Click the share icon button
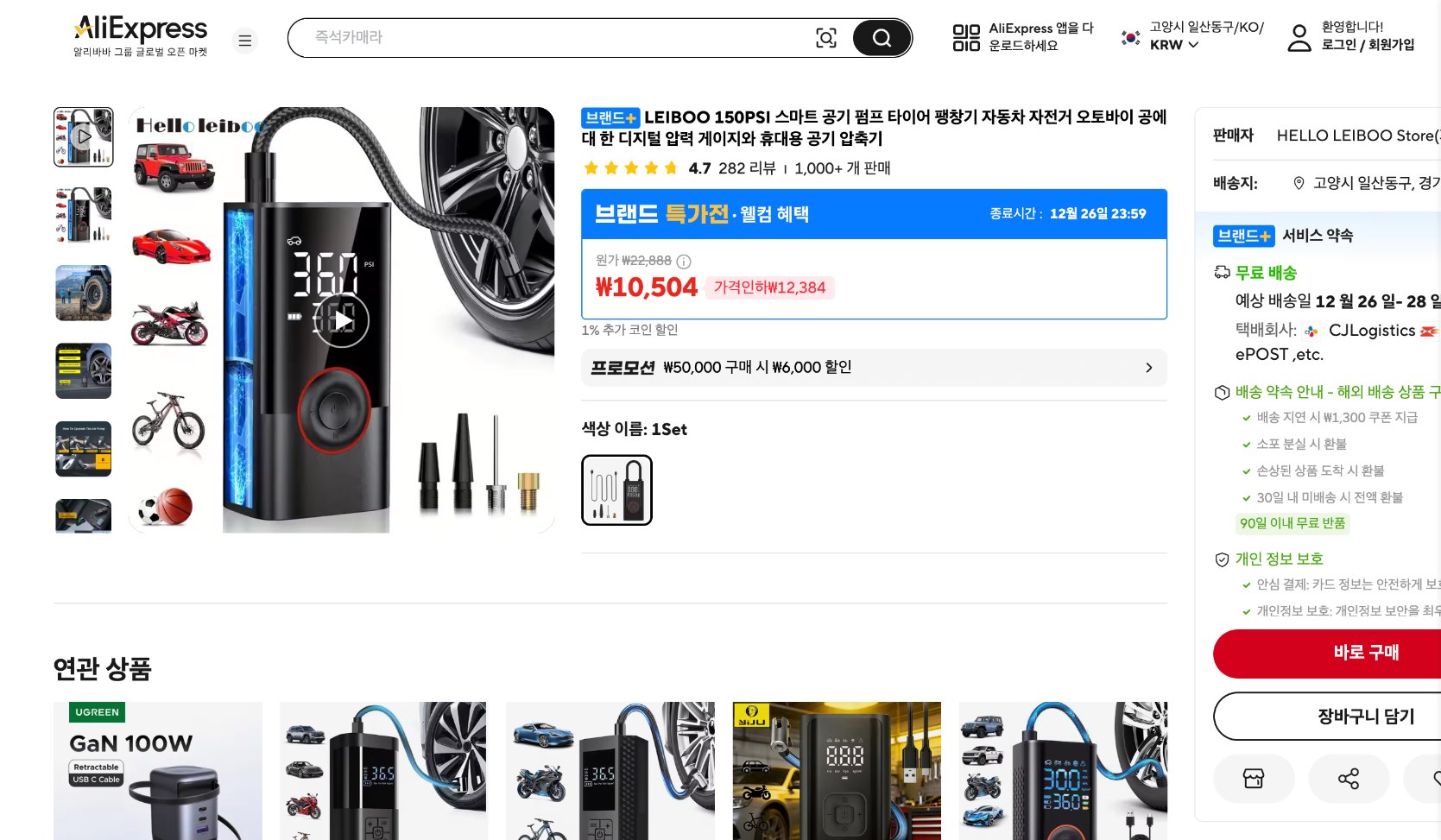Screen dimensions: 1441x840 pos(1348,779)
